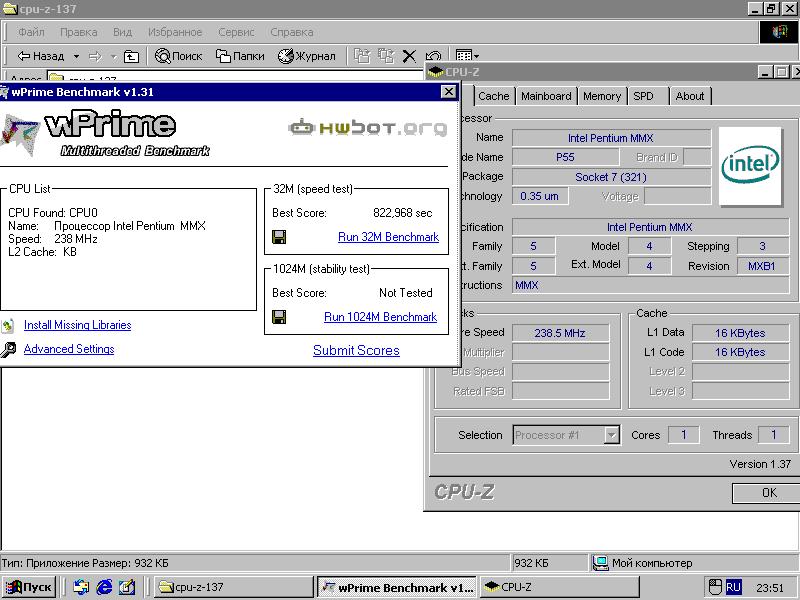Click Install Missing Libraries link

tap(78, 325)
